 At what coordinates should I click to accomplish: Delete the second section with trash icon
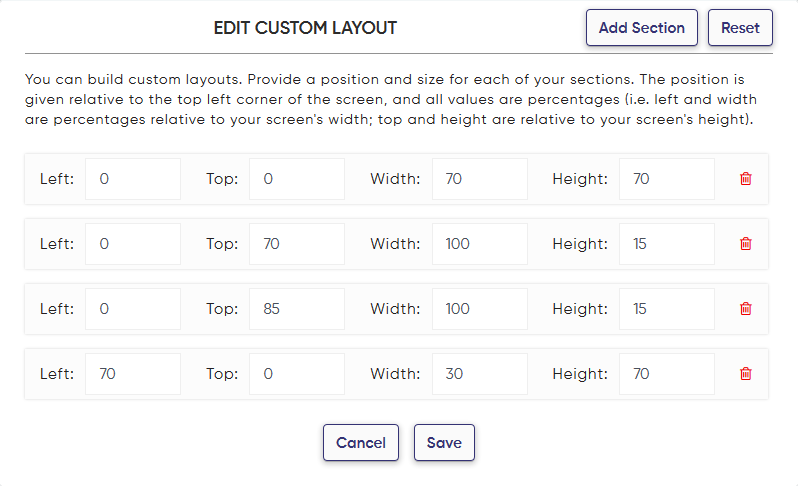pos(745,244)
